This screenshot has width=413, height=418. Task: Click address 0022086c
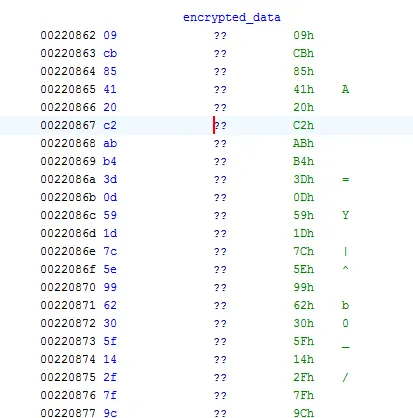(68, 215)
